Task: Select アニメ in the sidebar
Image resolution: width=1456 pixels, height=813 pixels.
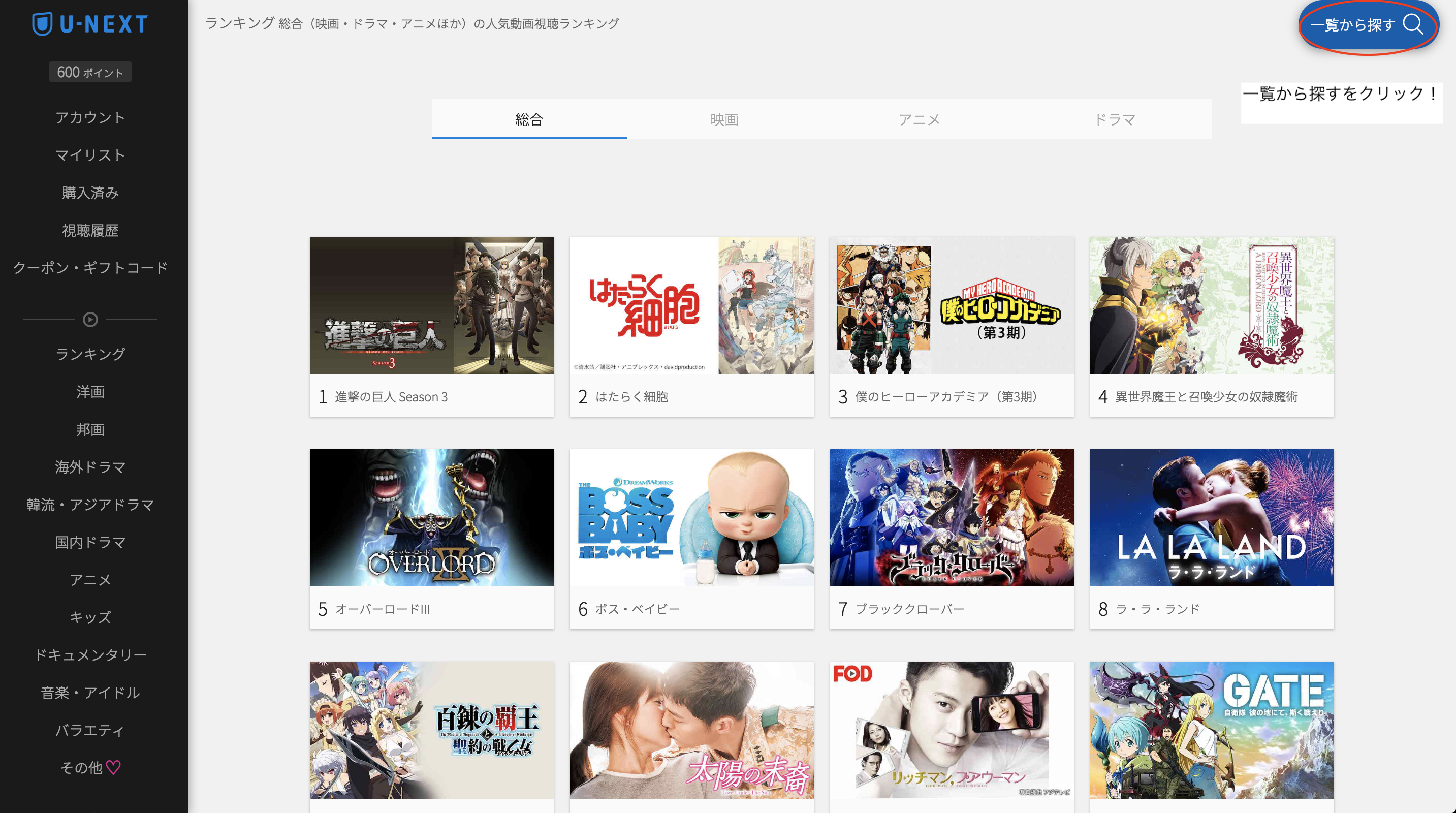Action: click(90, 579)
